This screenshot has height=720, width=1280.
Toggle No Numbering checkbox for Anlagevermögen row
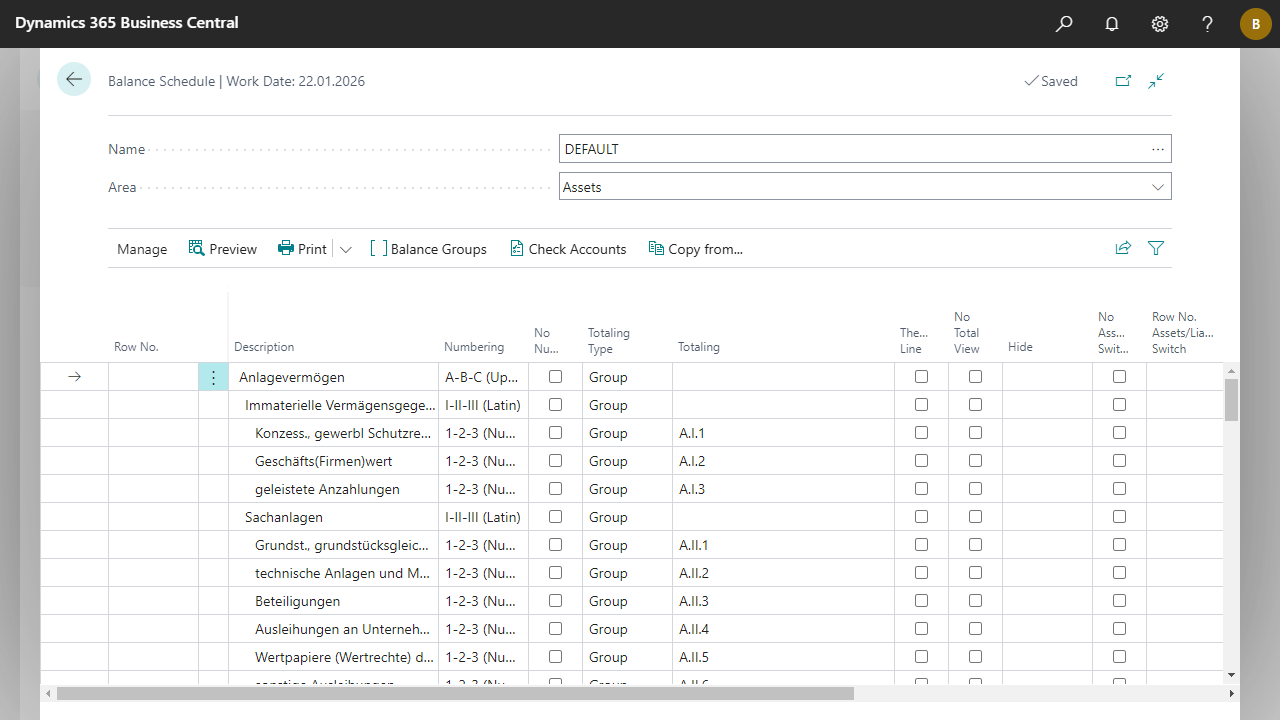[555, 377]
